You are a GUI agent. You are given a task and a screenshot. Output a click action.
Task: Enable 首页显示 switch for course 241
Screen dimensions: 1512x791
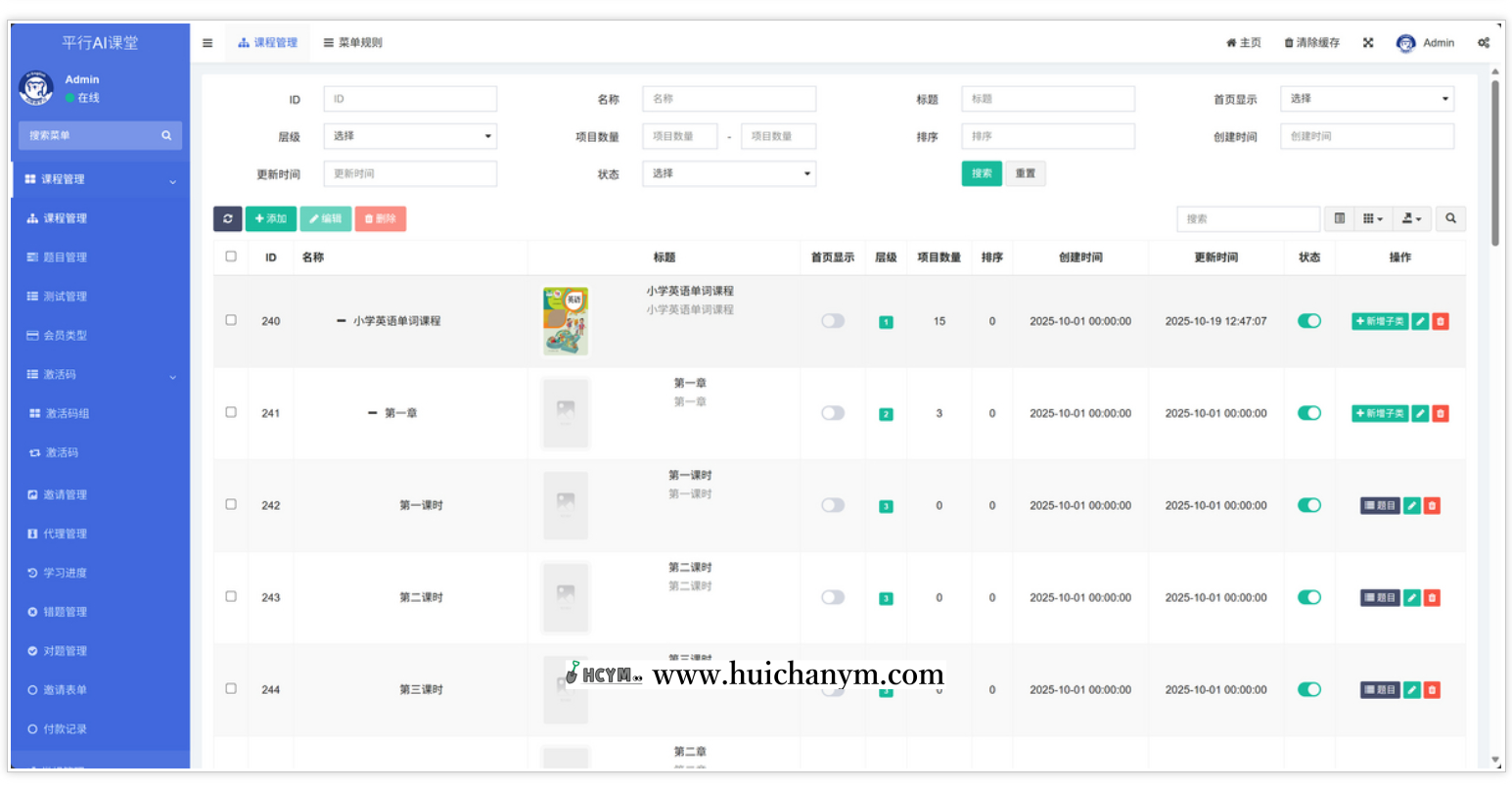click(832, 412)
